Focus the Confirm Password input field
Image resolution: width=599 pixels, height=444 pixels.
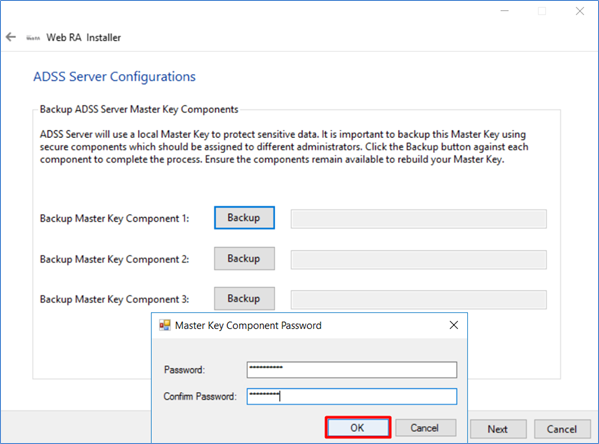click(x=352, y=397)
